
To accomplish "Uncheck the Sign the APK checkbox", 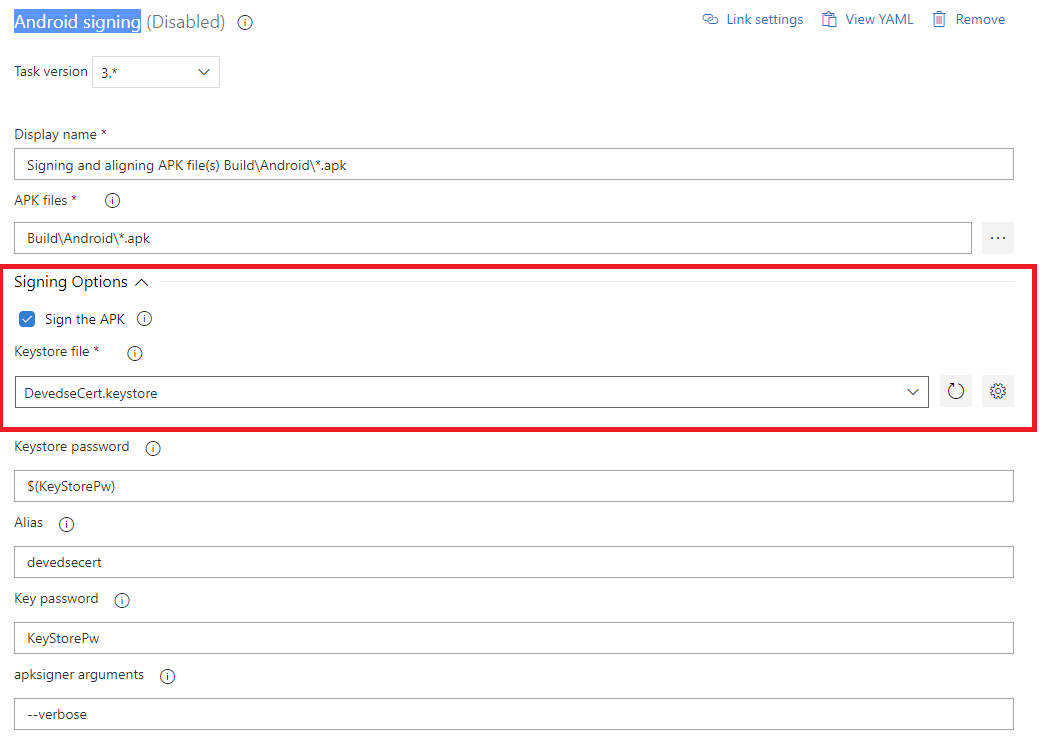I will pyautogui.click(x=26, y=318).
